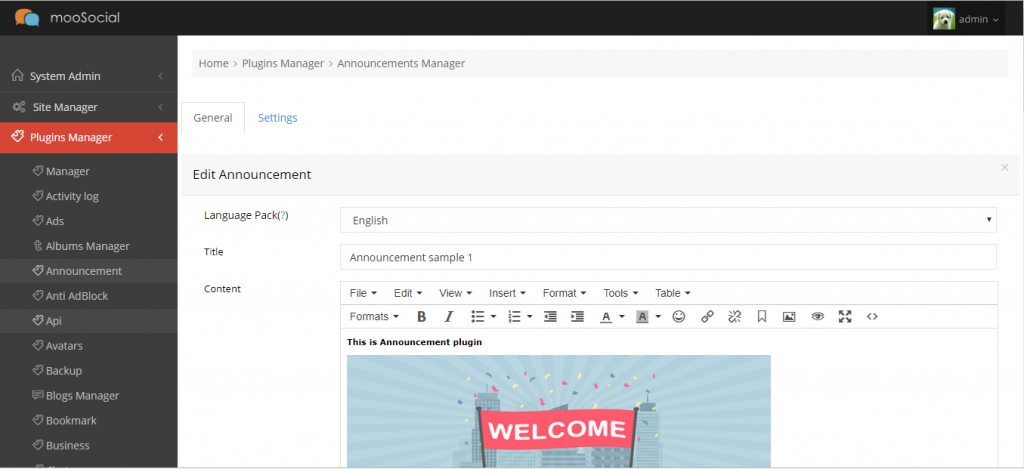The width and height of the screenshot is (1024, 469).
Task: Expand System Admin sidebar section
Action: pyautogui.click(x=88, y=76)
